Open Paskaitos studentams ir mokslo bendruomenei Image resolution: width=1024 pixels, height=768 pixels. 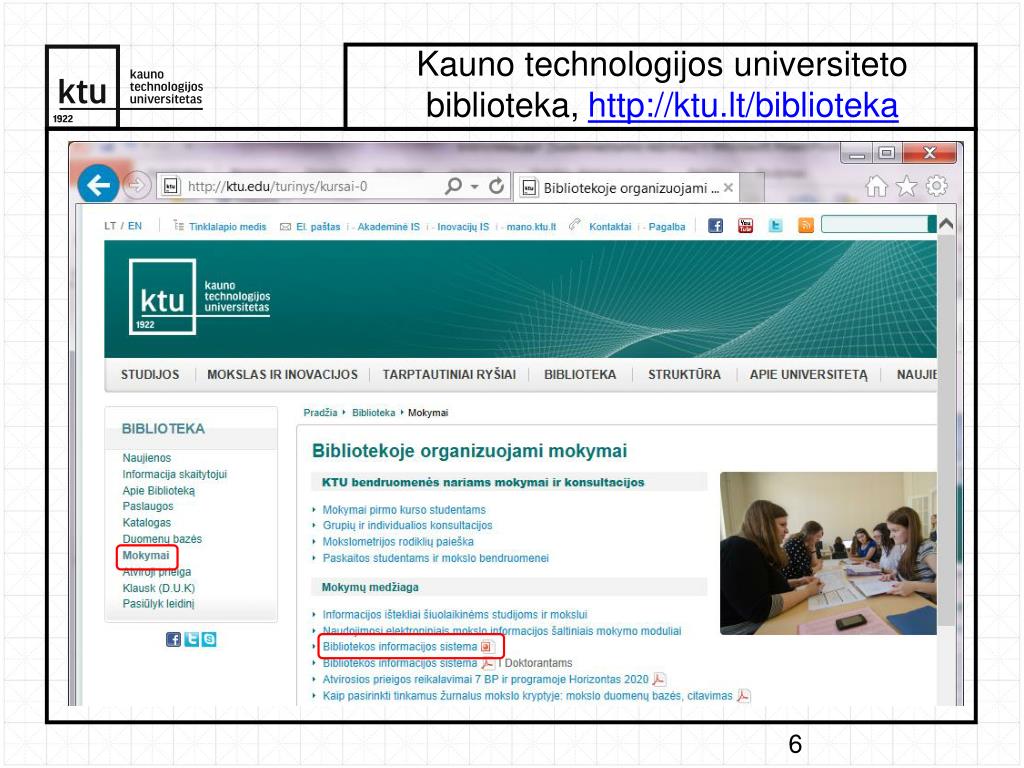tap(436, 558)
